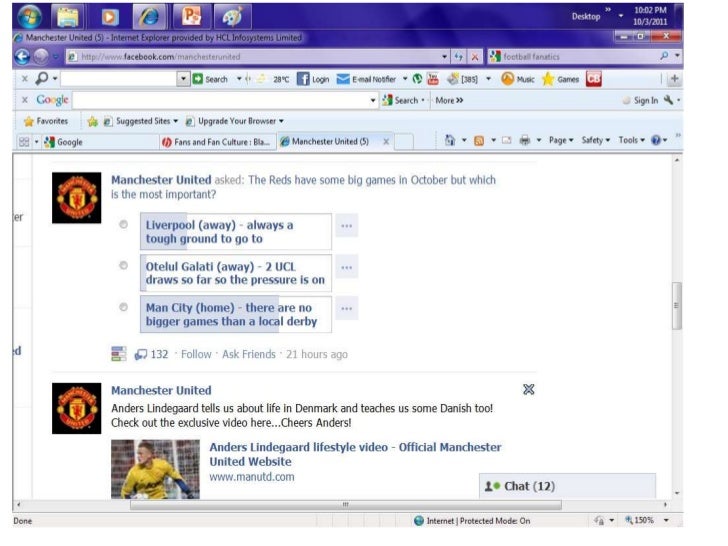Open options dots next to Man City answer
Image resolution: width=728 pixels, height=546 pixels.
pyautogui.click(x=346, y=308)
